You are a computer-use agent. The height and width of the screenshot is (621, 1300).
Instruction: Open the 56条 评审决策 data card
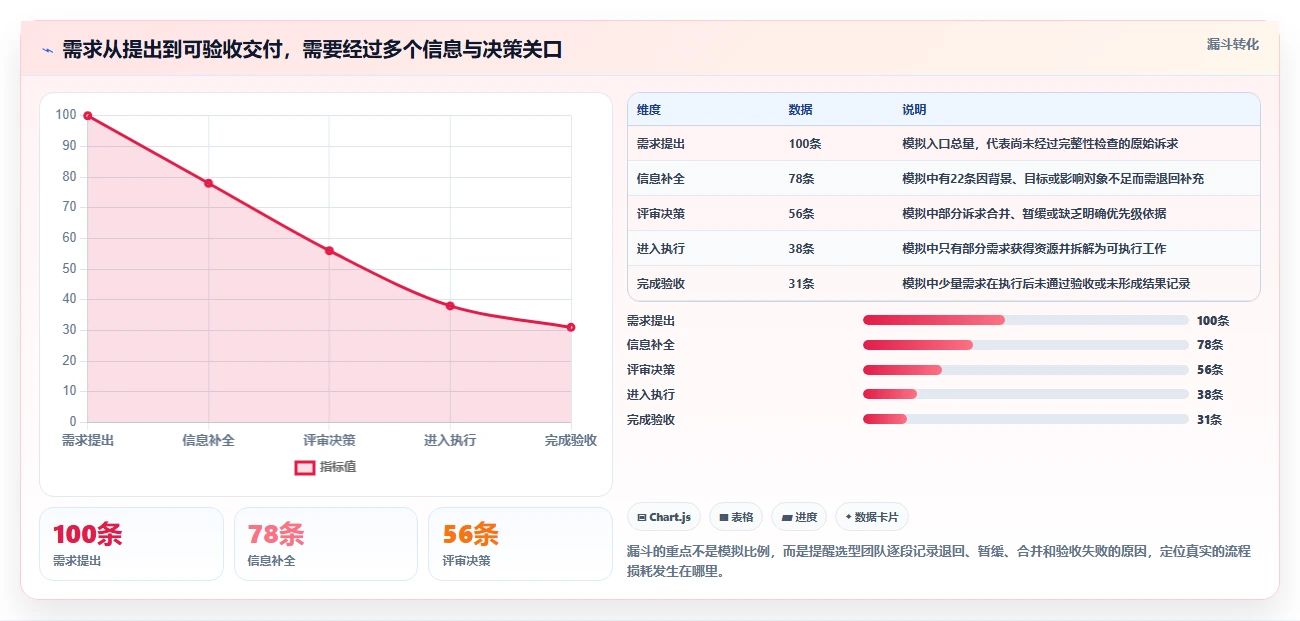520,544
